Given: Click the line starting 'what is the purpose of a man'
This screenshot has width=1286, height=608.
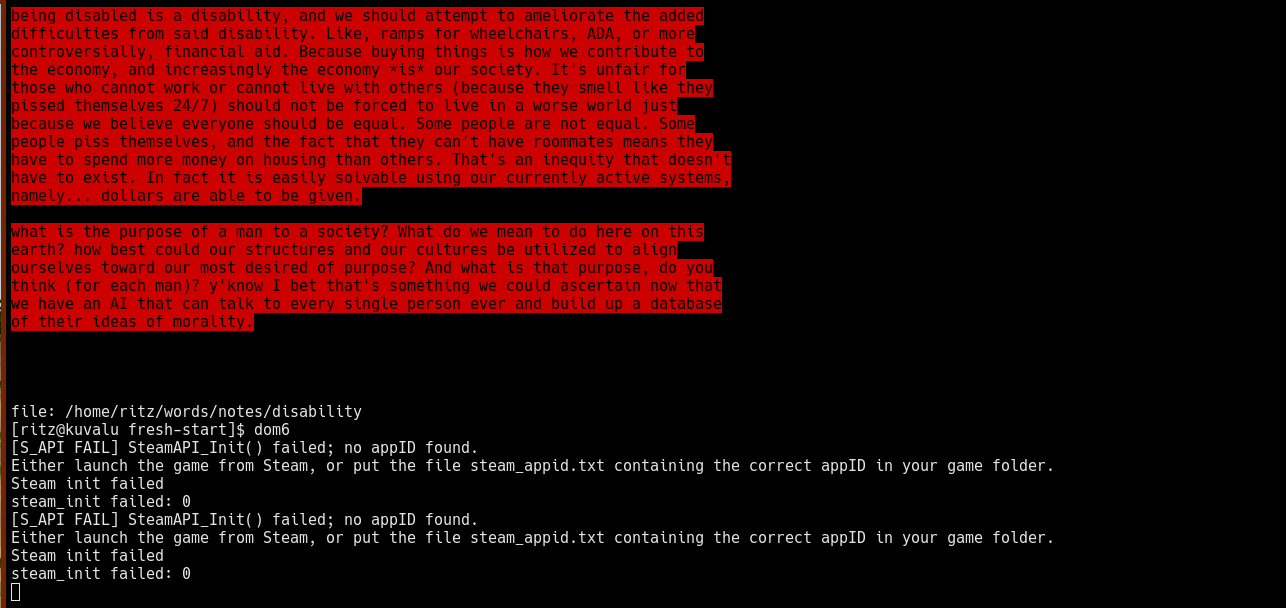Looking at the screenshot, I should coord(357,231).
